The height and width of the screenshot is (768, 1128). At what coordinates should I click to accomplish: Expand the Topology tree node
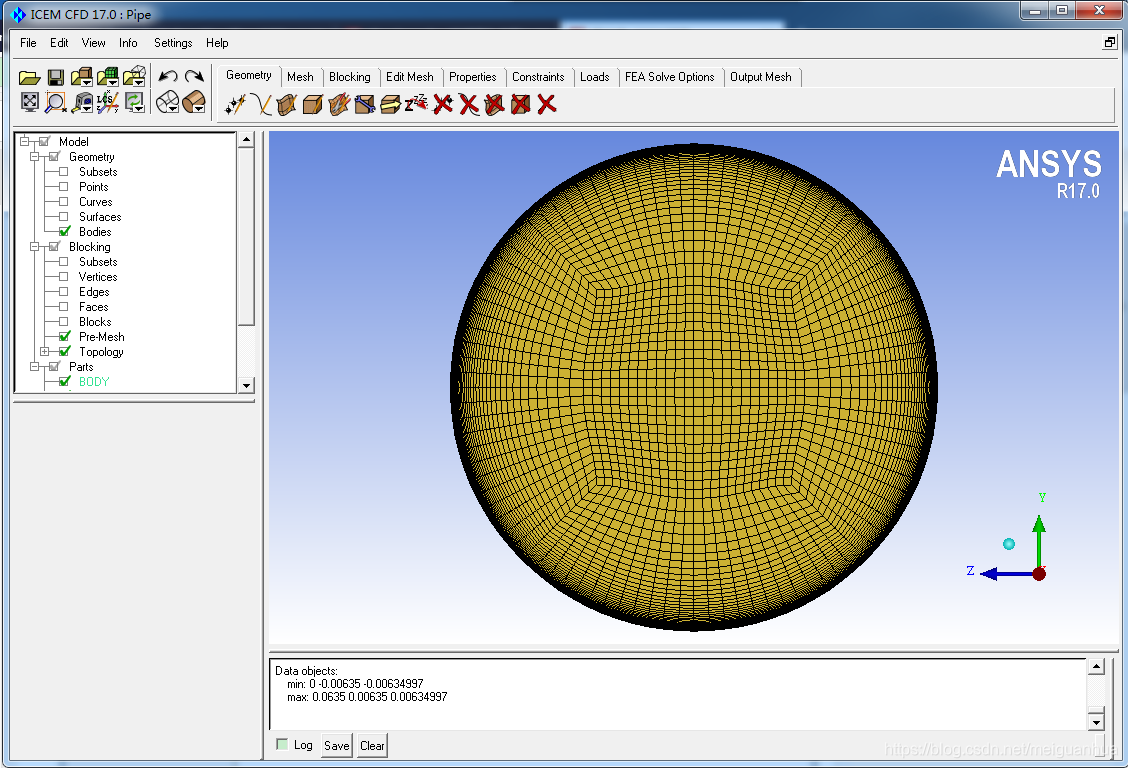click(45, 352)
